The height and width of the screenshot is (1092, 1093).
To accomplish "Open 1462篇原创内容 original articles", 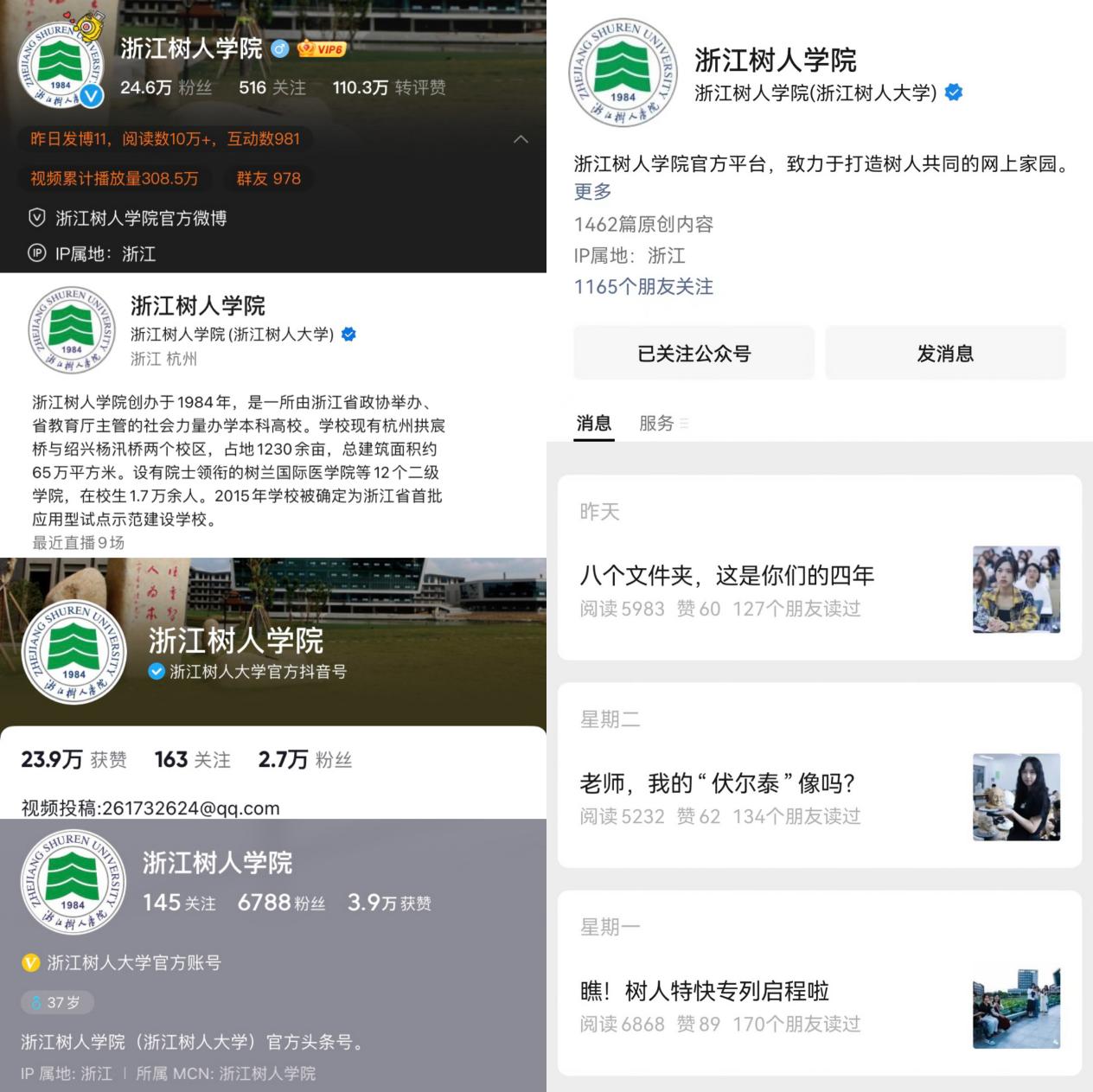I will (643, 224).
